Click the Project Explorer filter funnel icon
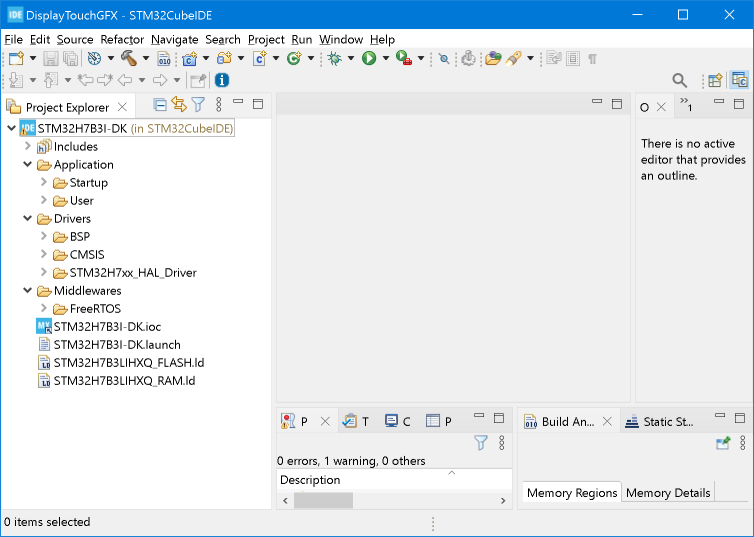The height and width of the screenshot is (537, 754). (198, 104)
